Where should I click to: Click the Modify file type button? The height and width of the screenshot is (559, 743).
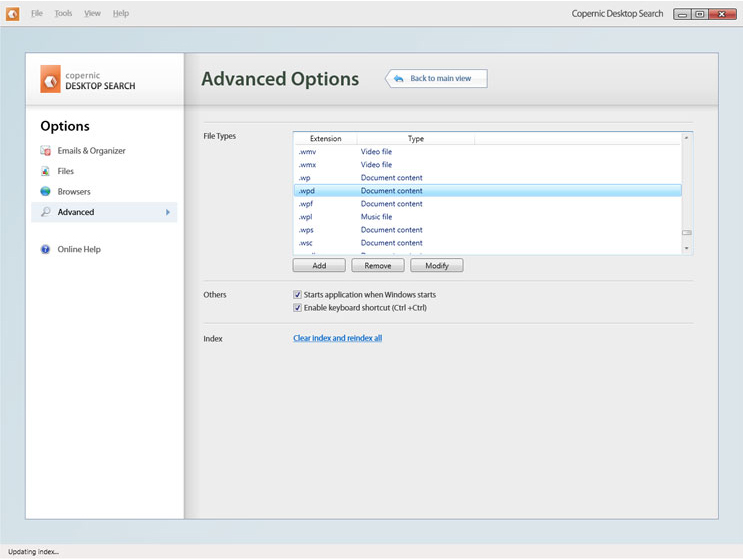(436, 266)
